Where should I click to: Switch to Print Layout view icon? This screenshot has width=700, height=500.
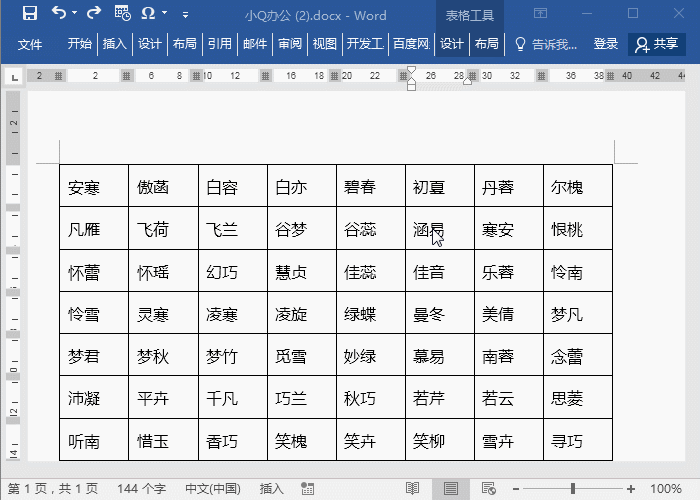tap(450, 488)
